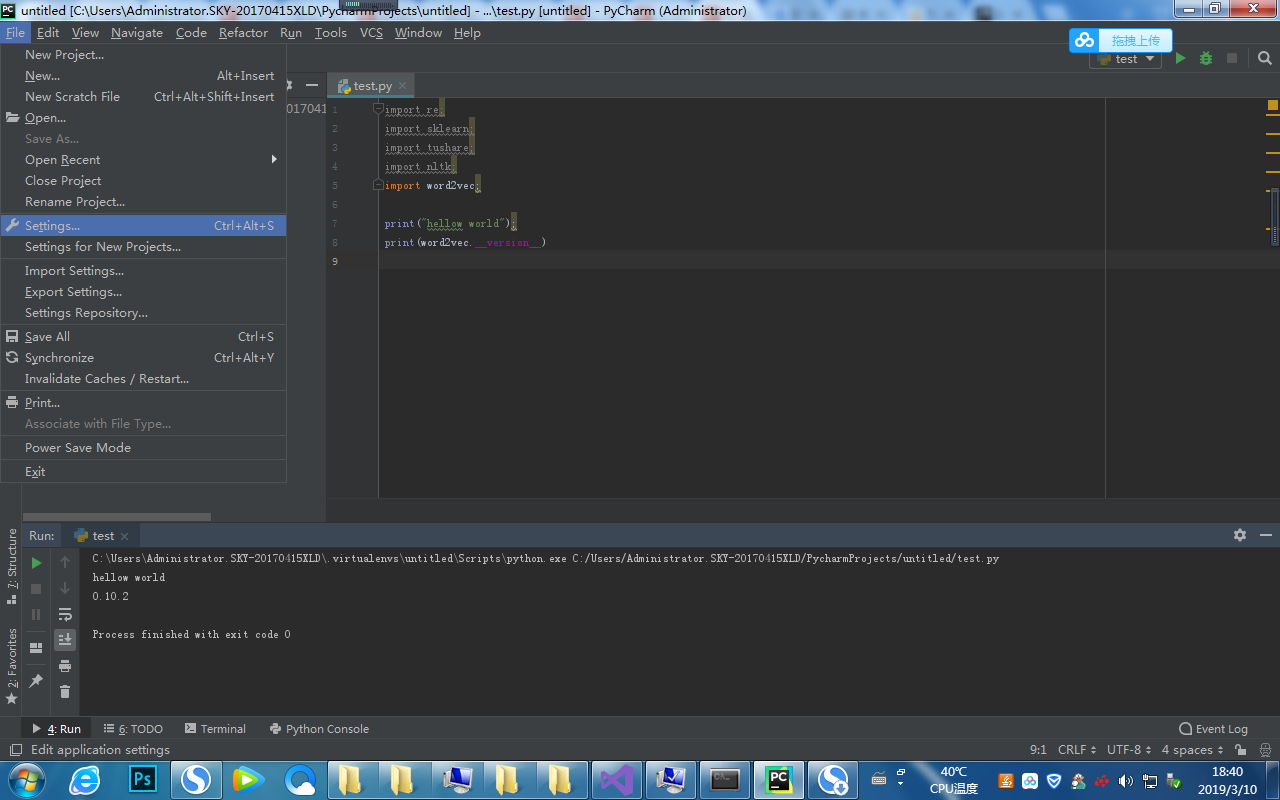
Task: Open Z: Structure side tool window
Action: coord(12,566)
